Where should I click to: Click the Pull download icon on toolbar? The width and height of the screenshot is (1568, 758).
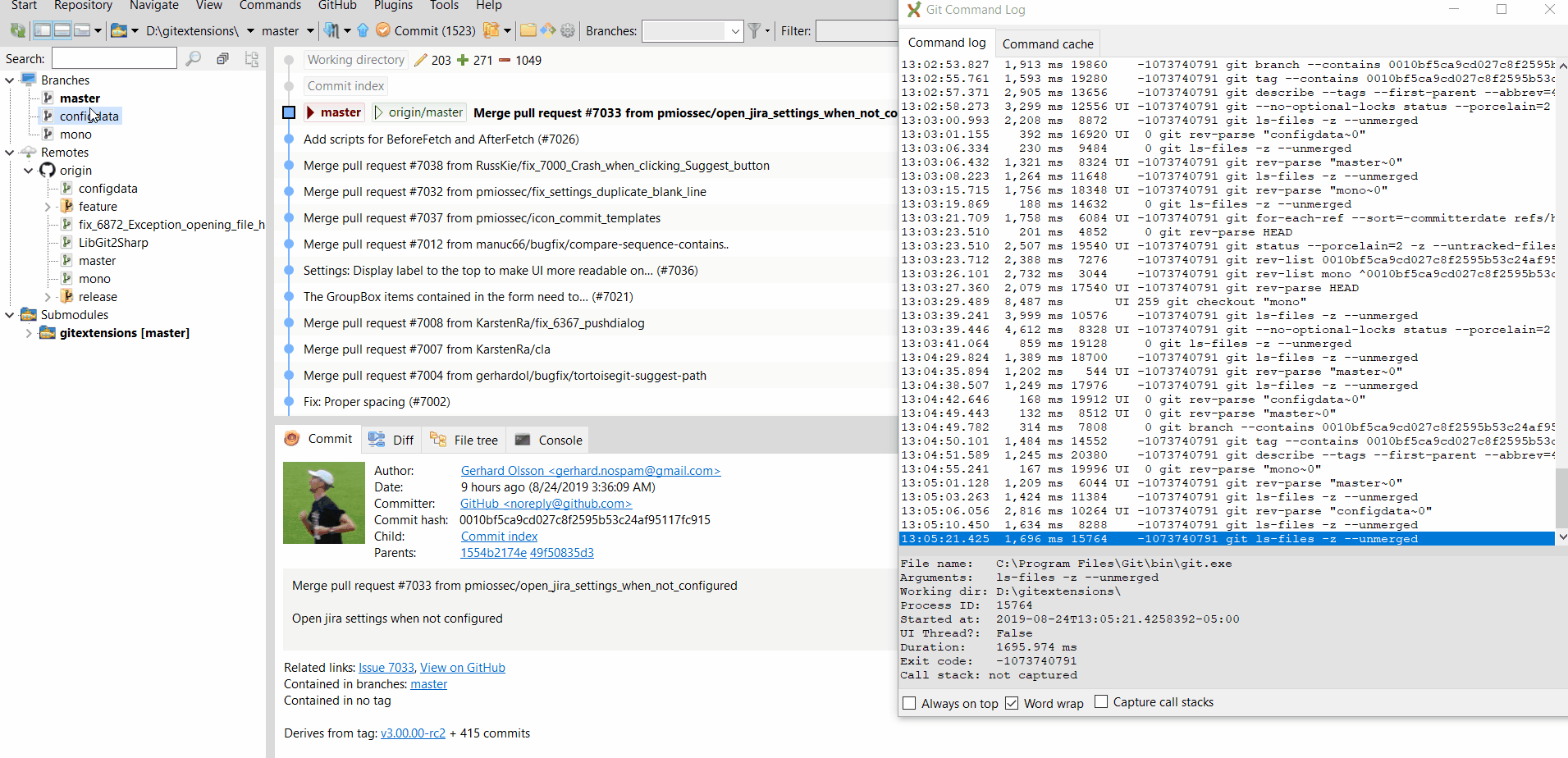(331, 30)
